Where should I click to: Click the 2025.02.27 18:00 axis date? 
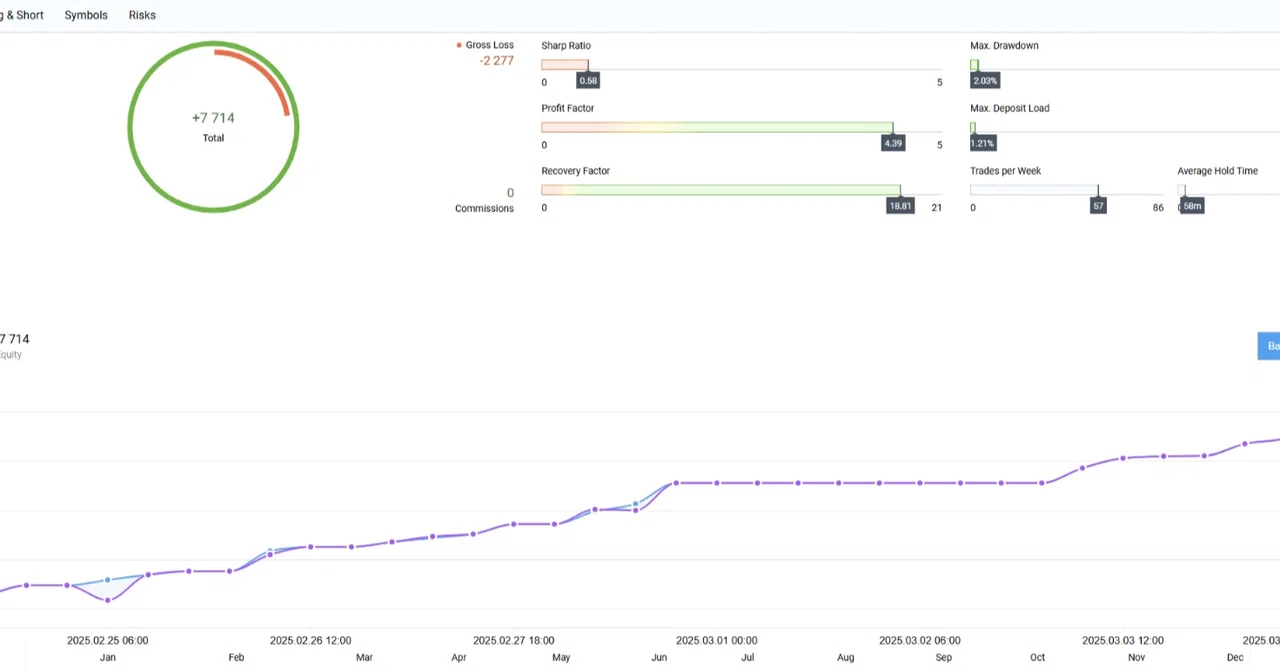click(x=513, y=640)
